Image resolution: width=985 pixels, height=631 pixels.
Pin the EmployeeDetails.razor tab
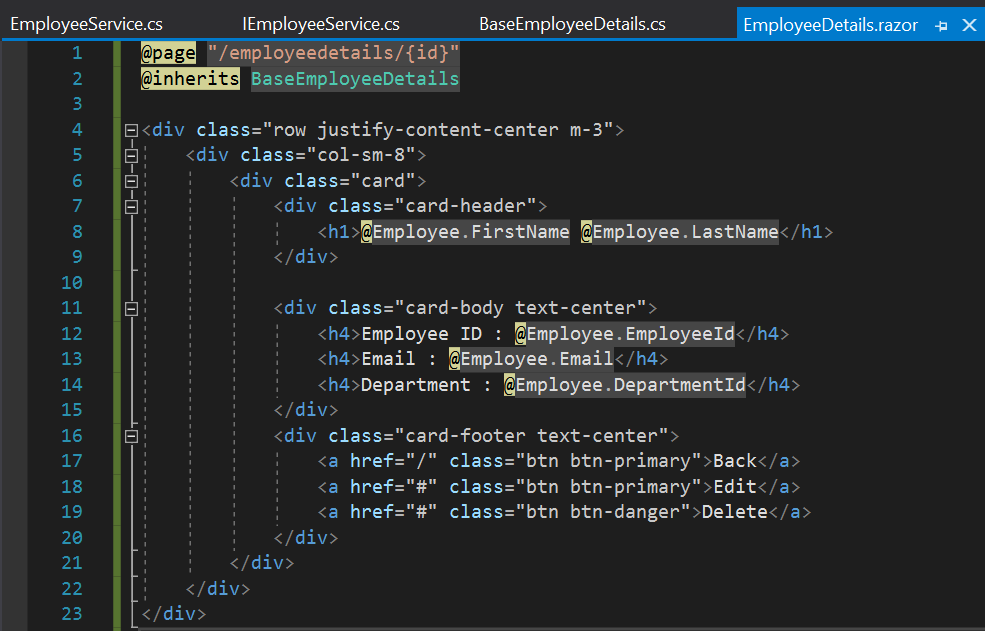941,26
